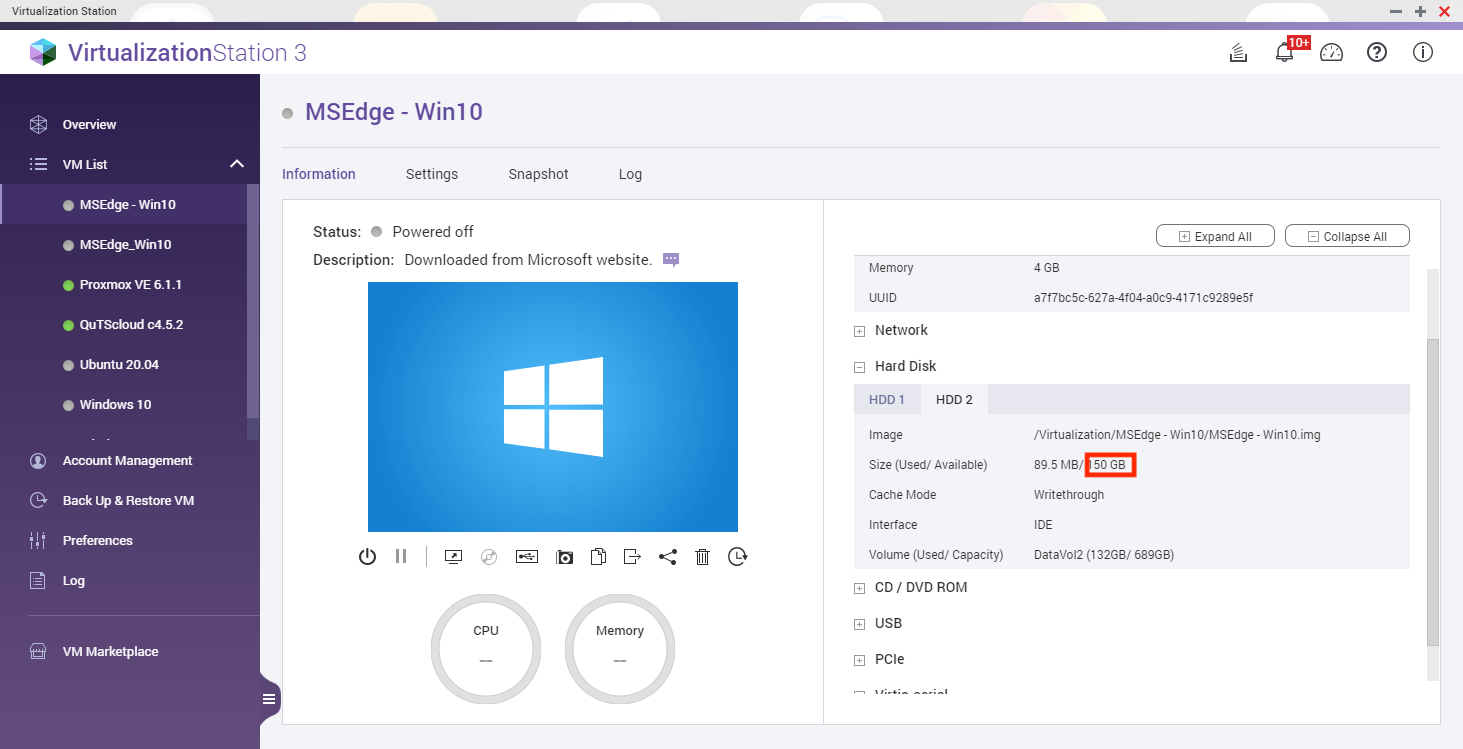
Task: Click the image path MSEdge - Win10.img
Action: click(1177, 435)
